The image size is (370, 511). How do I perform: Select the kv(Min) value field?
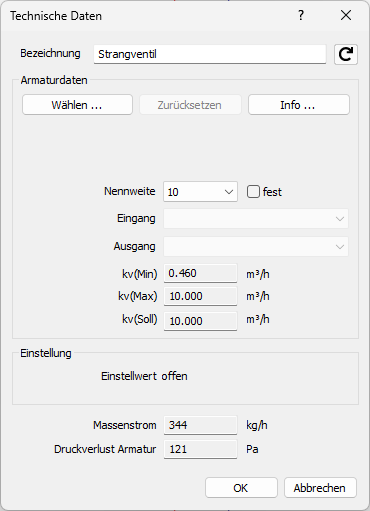pos(200,273)
